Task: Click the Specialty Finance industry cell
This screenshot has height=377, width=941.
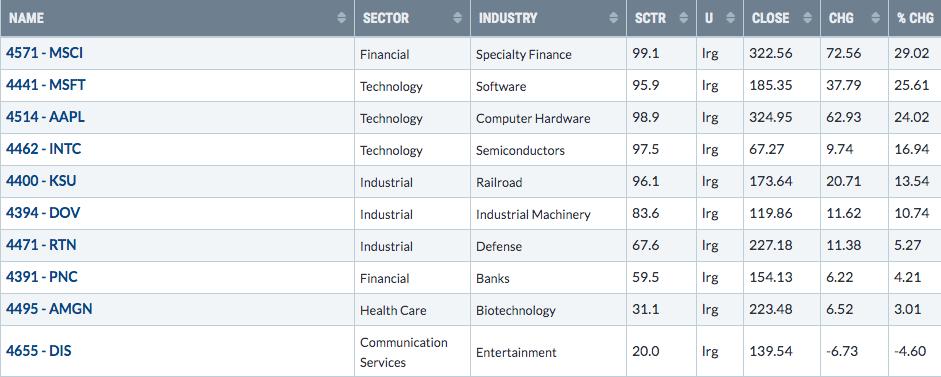Action: 523,55
